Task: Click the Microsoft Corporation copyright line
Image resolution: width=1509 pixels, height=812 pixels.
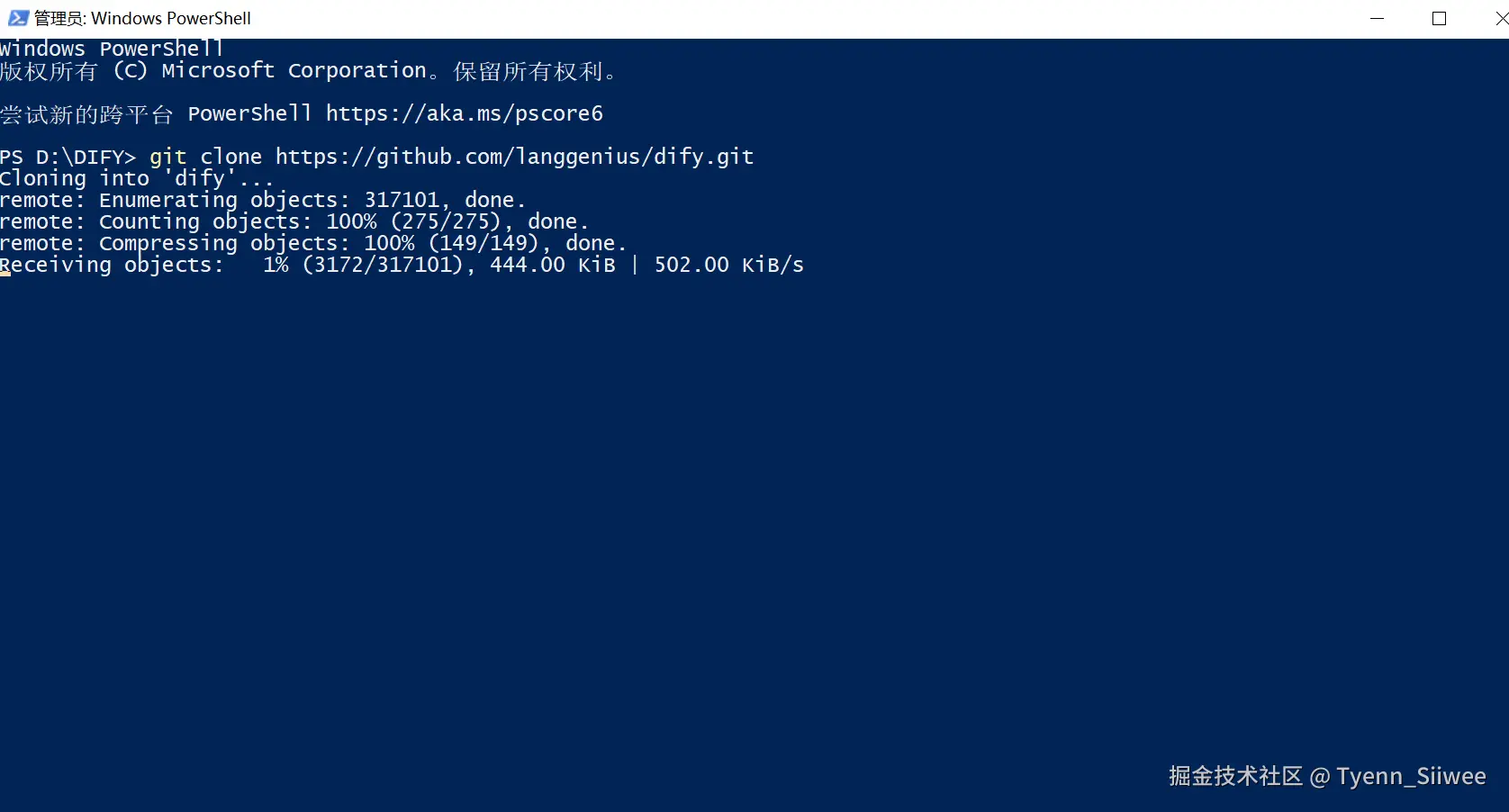Action: click(306, 70)
